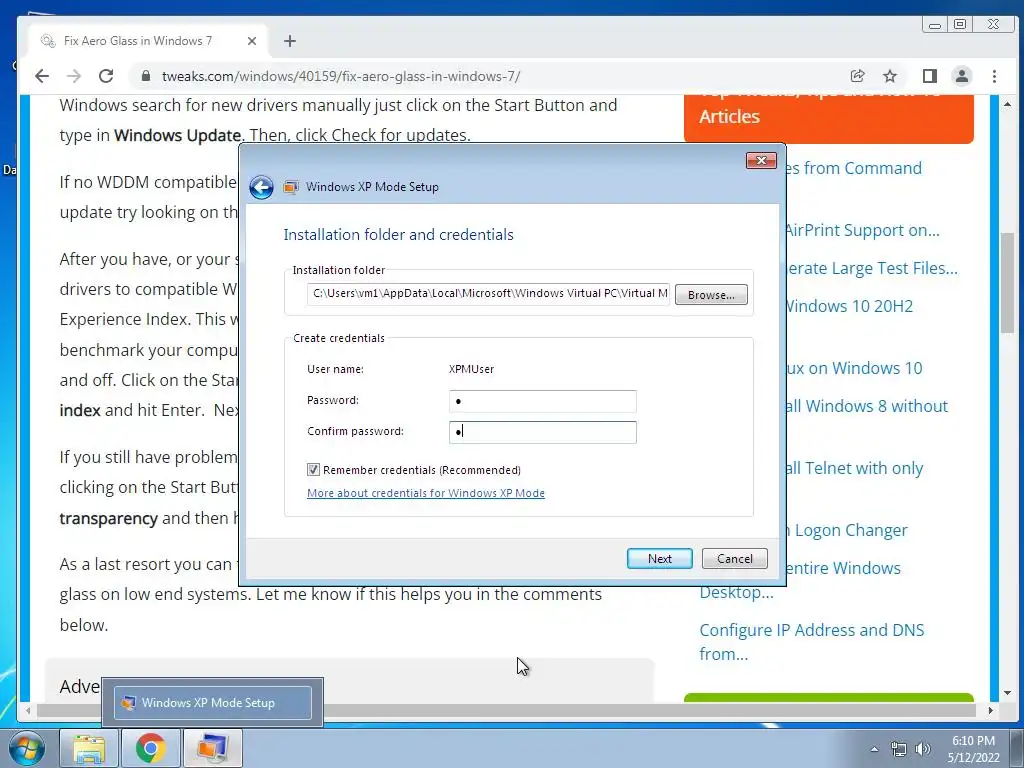Click the page scroll down arrow
Screen dimensions: 1024x768
coord(1008,693)
